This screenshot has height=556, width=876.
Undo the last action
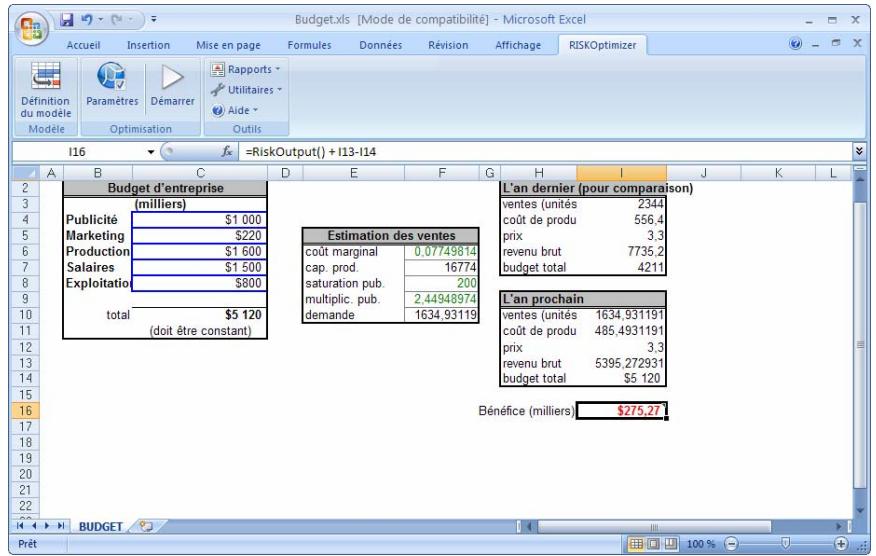pyautogui.click(x=87, y=20)
